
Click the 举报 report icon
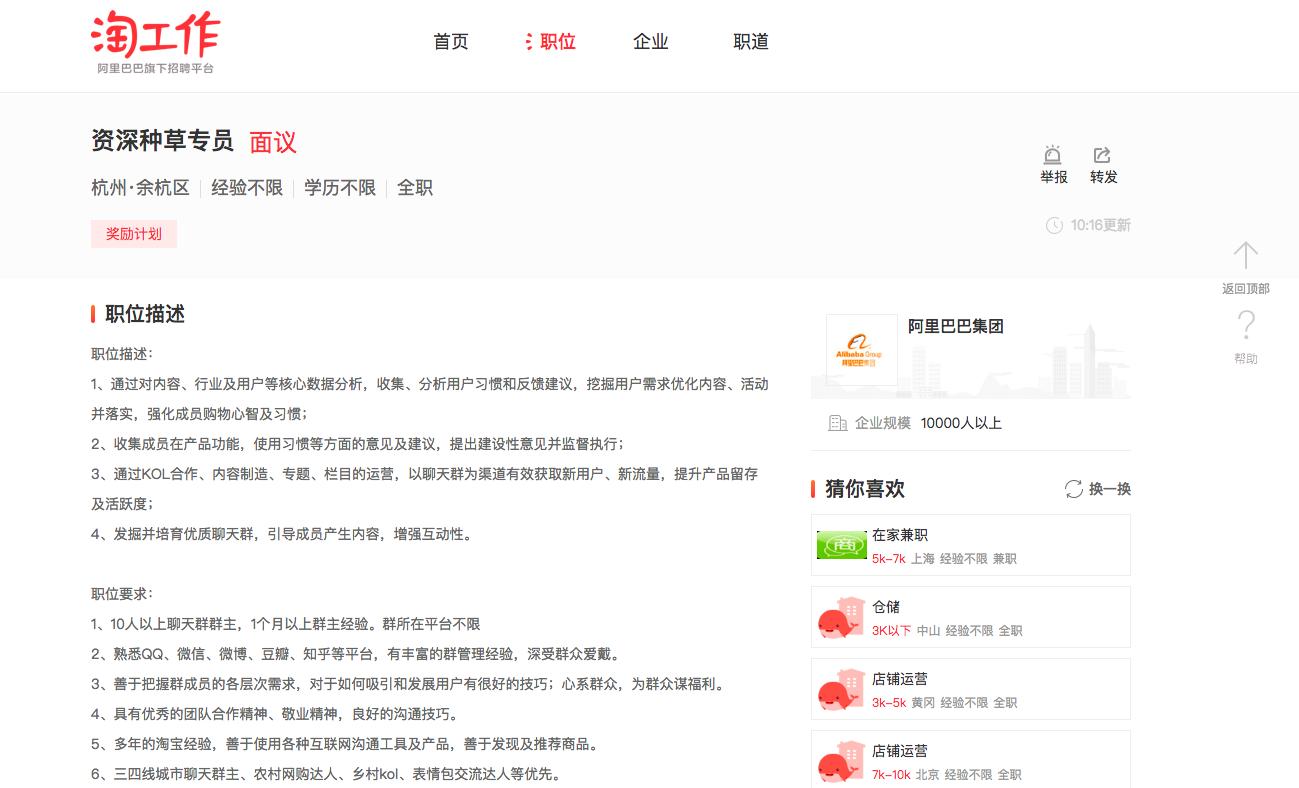click(1052, 163)
